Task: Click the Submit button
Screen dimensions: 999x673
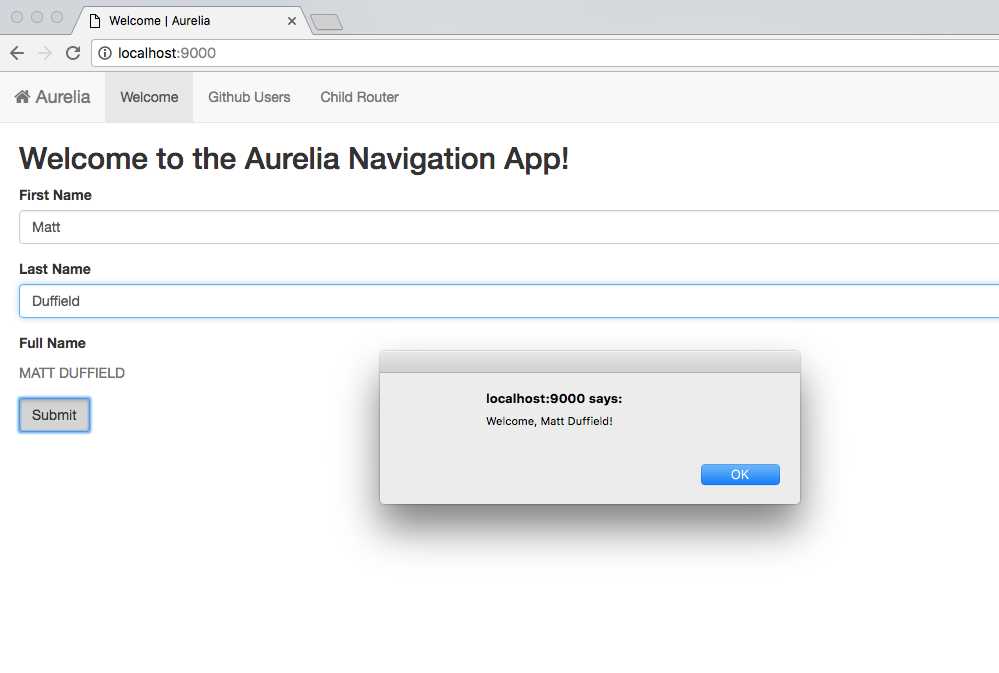Action: click(x=54, y=415)
